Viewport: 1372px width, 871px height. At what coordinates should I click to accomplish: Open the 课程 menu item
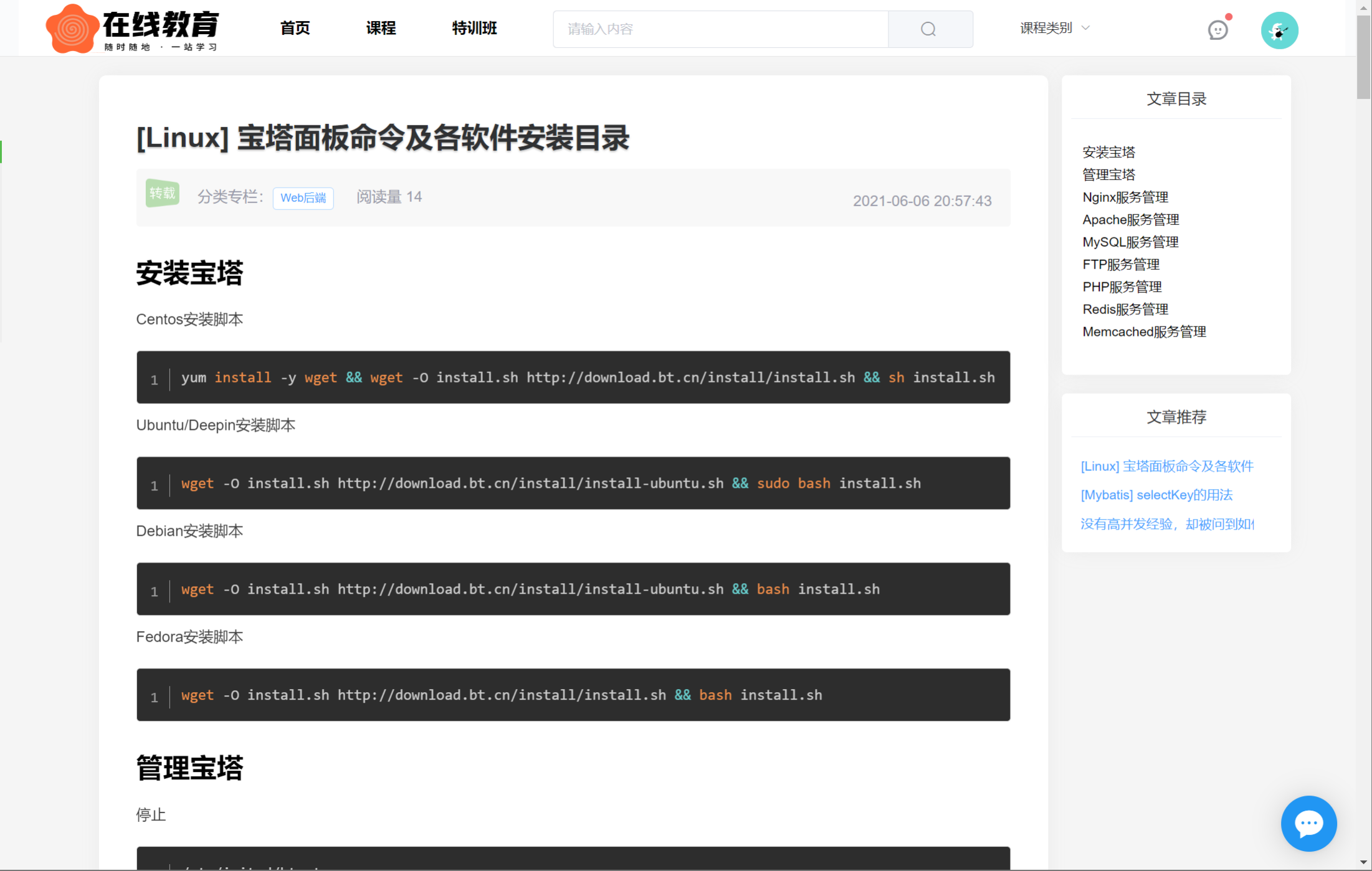pyautogui.click(x=381, y=28)
